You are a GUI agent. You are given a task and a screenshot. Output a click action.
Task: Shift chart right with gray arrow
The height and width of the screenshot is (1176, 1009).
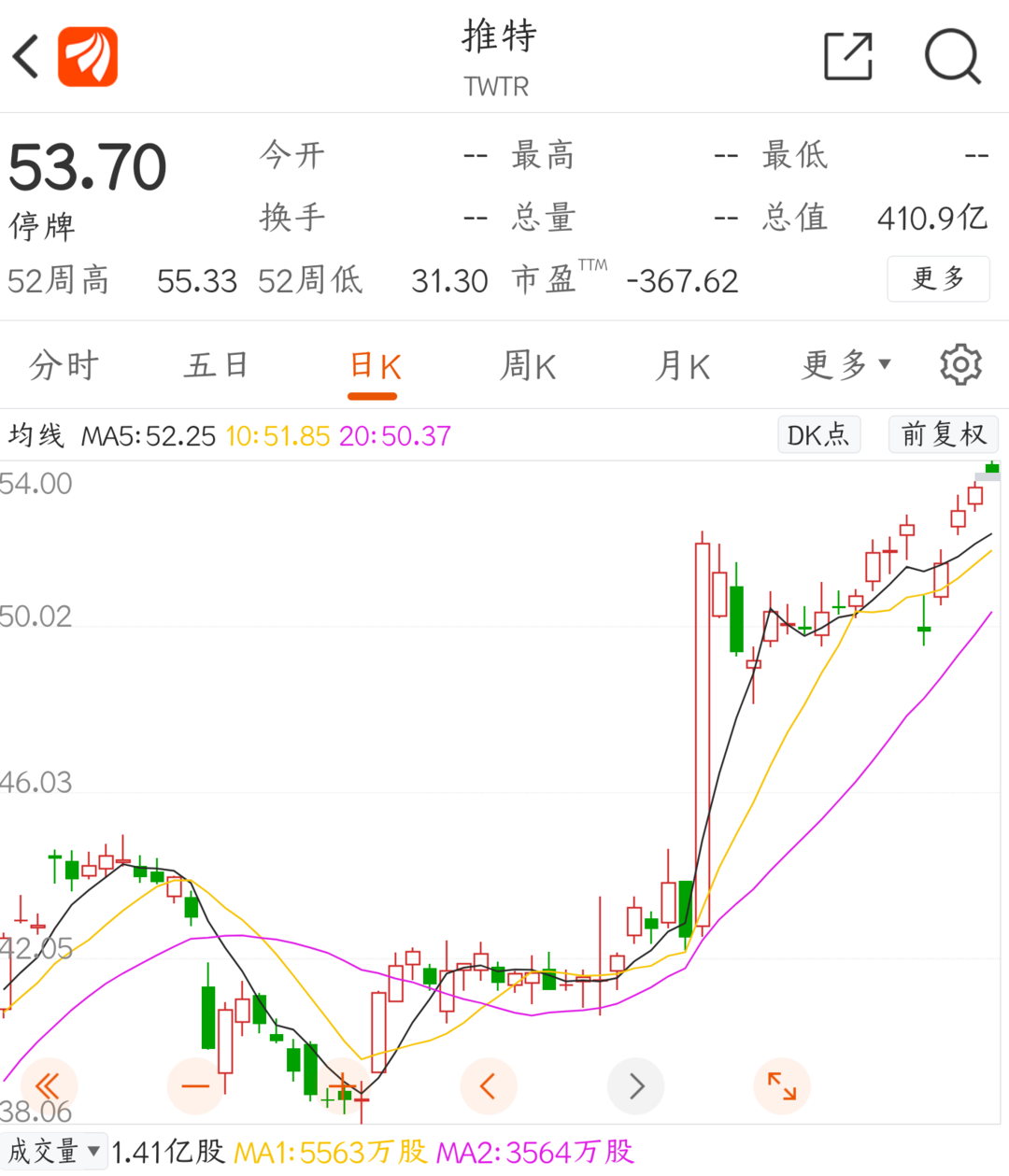click(635, 1085)
